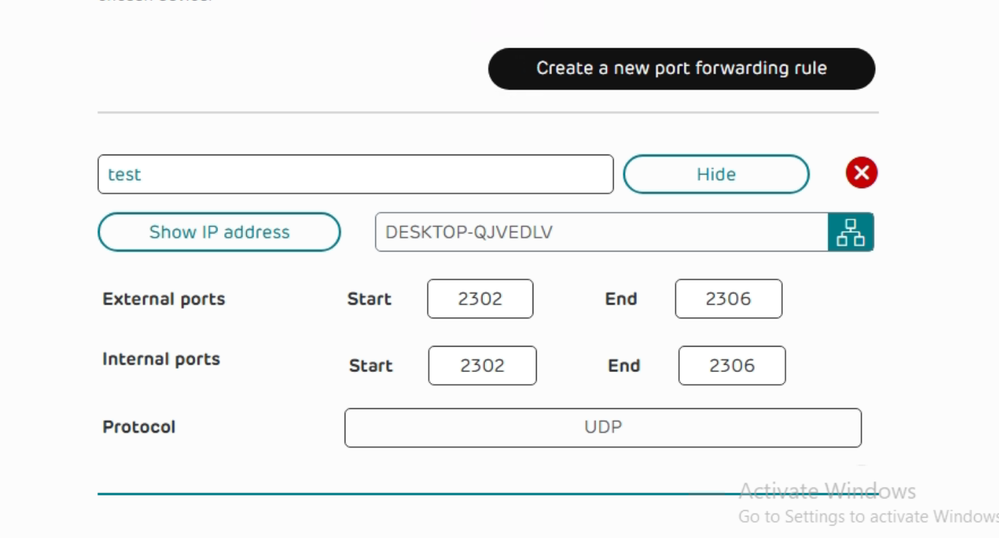Click the End label in Internal ports row
The width and height of the screenshot is (999, 538).
coord(624,366)
